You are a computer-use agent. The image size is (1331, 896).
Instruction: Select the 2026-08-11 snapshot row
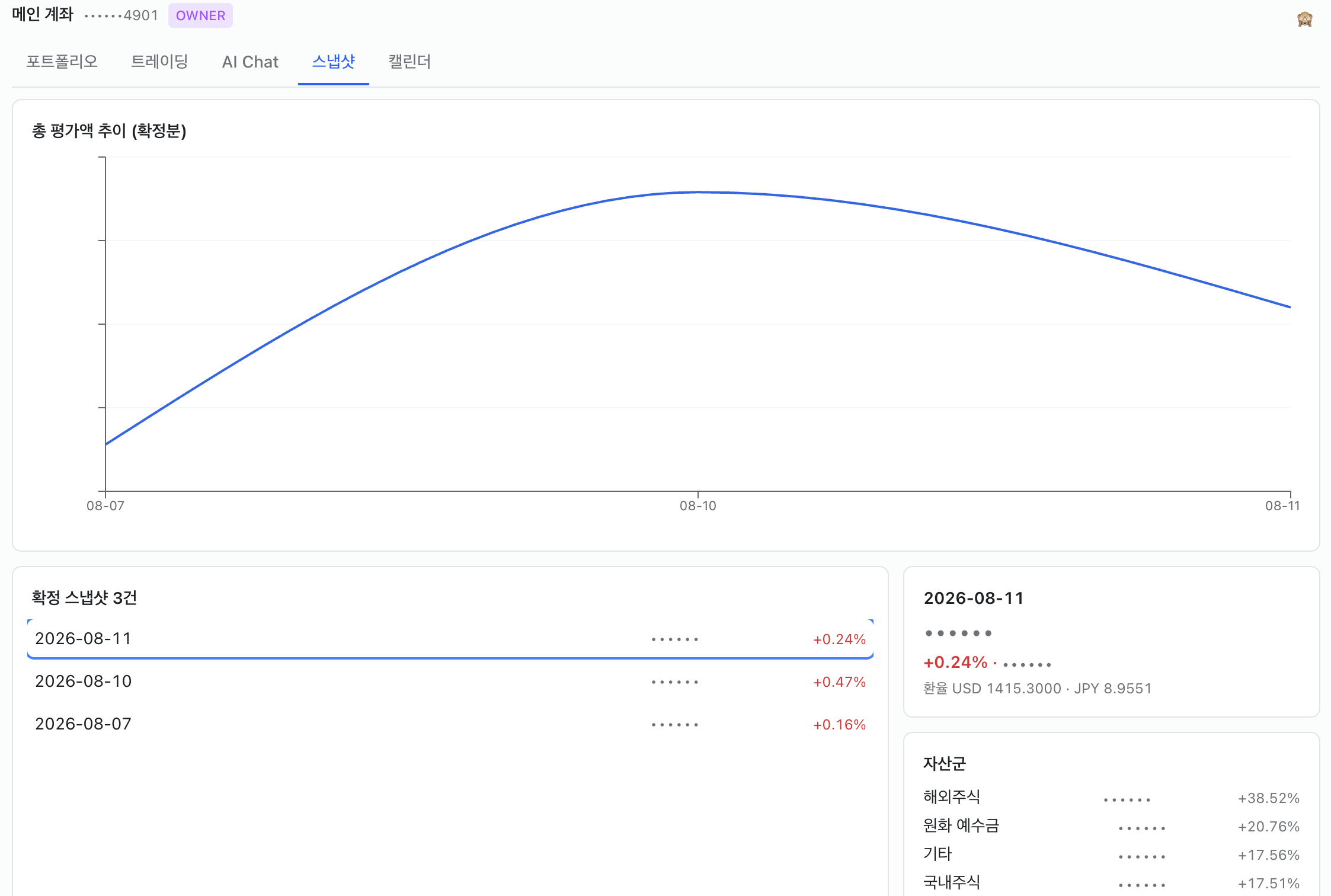(x=450, y=639)
